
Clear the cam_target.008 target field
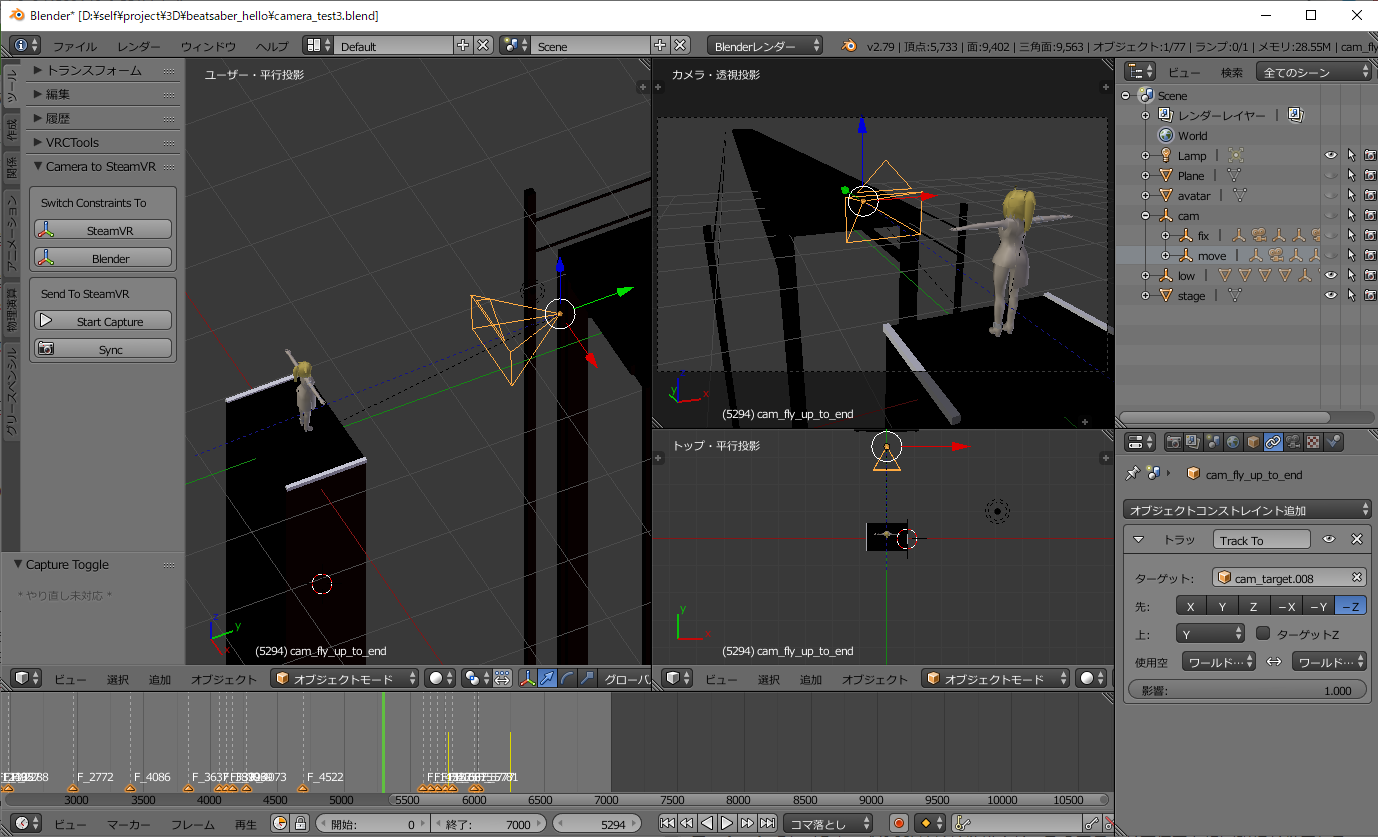[1357, 578]
